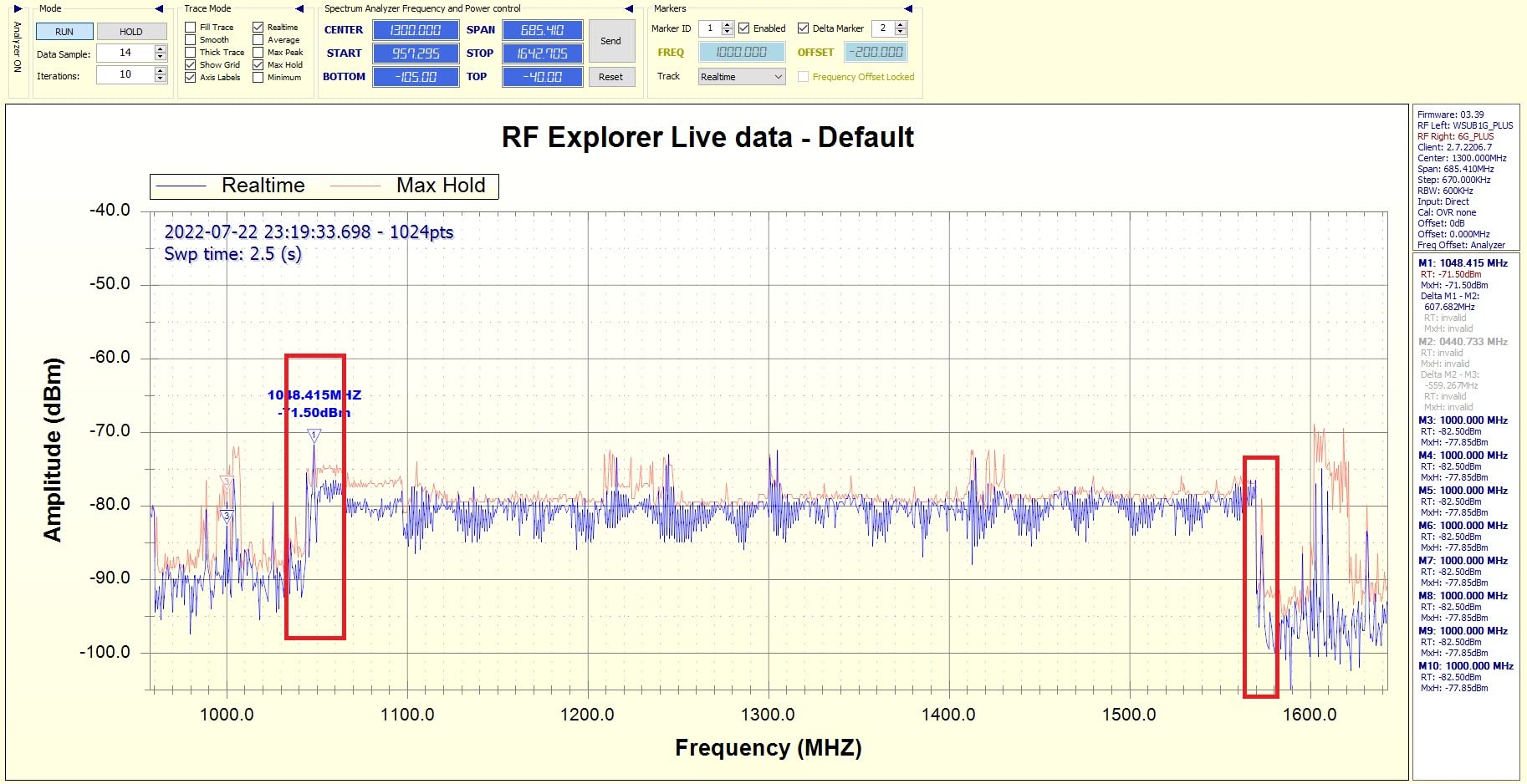Toggle the Realtime trace checkbox
Viewport: 1527px width, 784px height.
(258, 28)
